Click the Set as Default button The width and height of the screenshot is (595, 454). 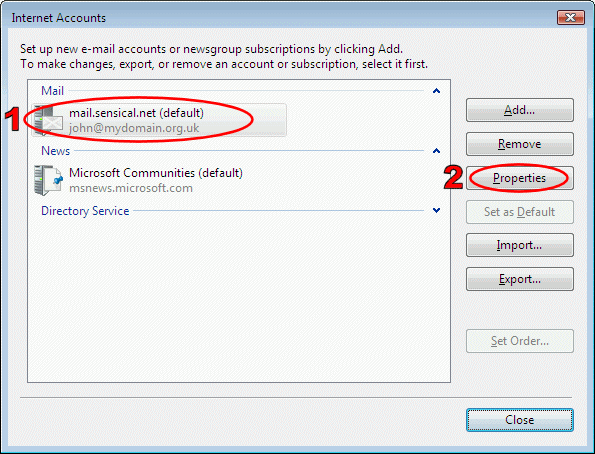[519, 212]
